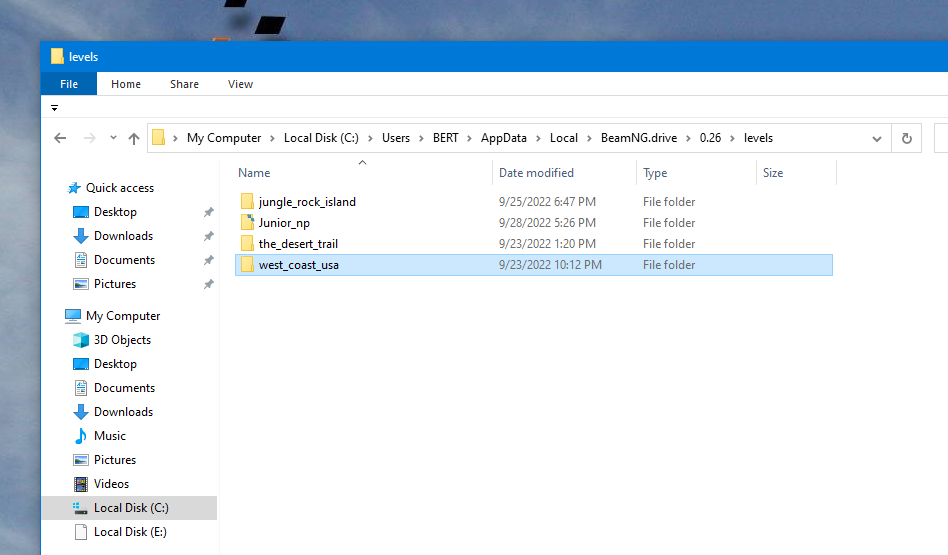Open pinned Desktop under Quick access
The image size is (948, 555).
(x=115, y=212)
